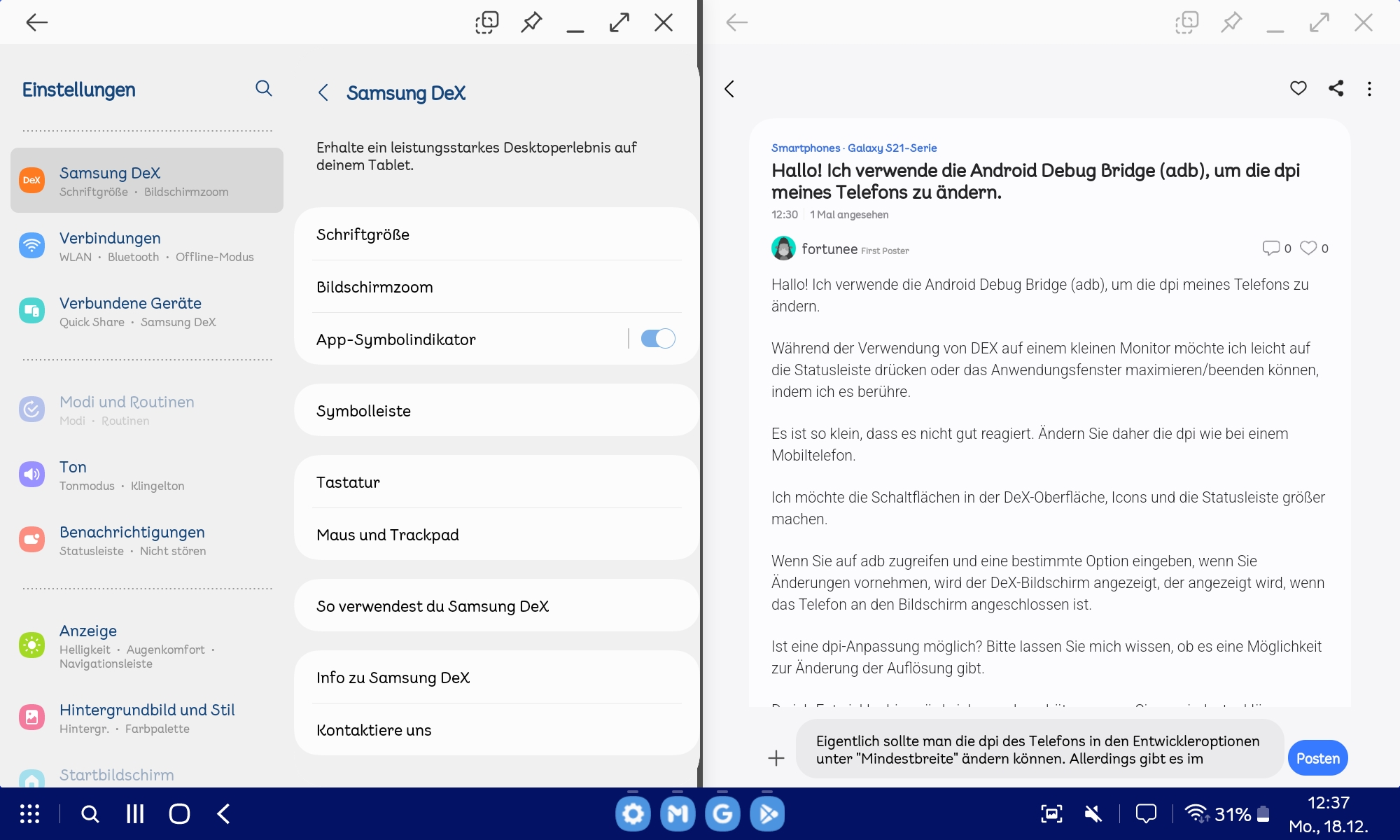Open the Galaxy S21-Serie category link
This screenshot has height=840, width=1400.
point(893,148)
